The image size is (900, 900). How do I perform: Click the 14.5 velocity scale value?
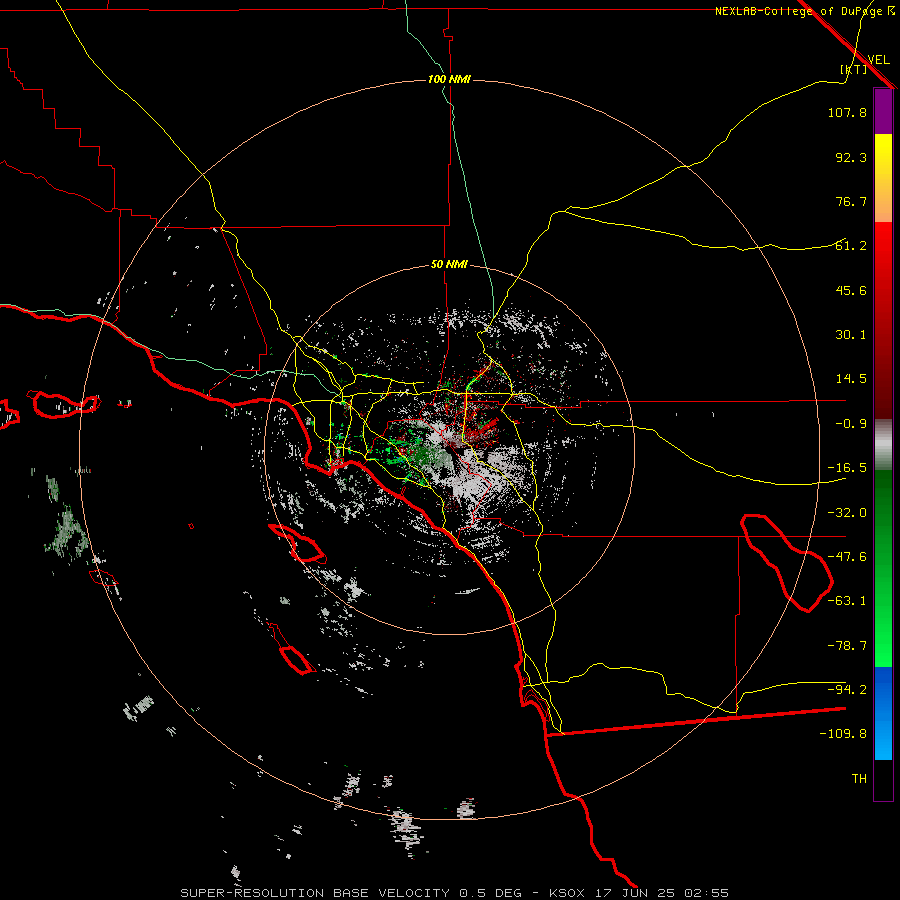[851, 379]
